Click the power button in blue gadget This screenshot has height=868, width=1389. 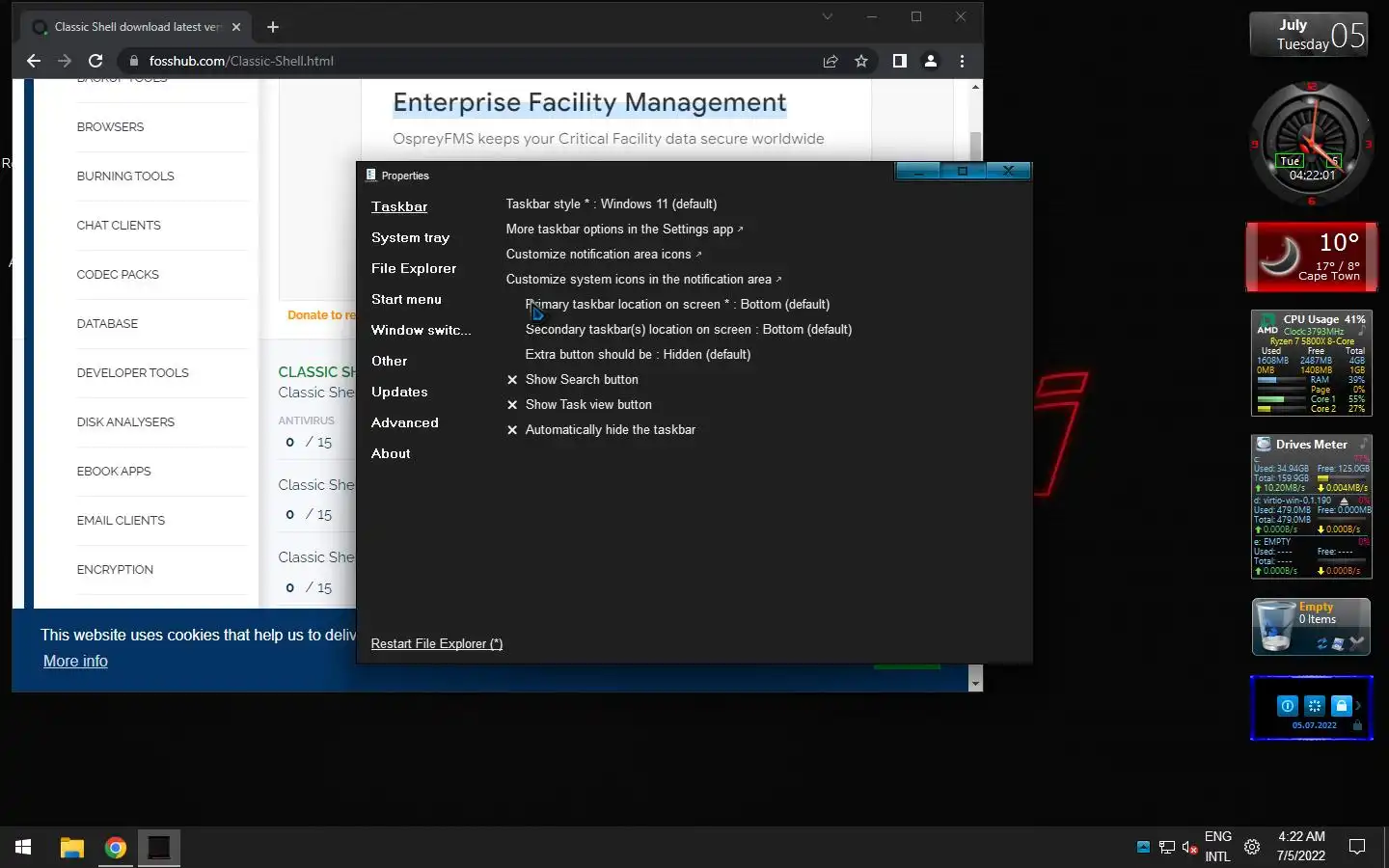click(x=1288, y=706)
